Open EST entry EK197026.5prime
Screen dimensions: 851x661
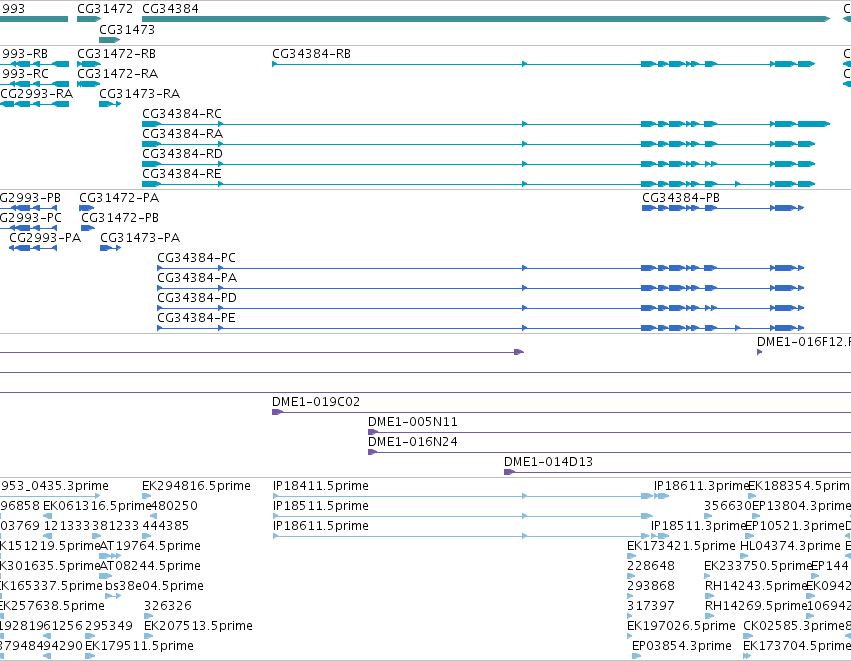pos(682,627)
